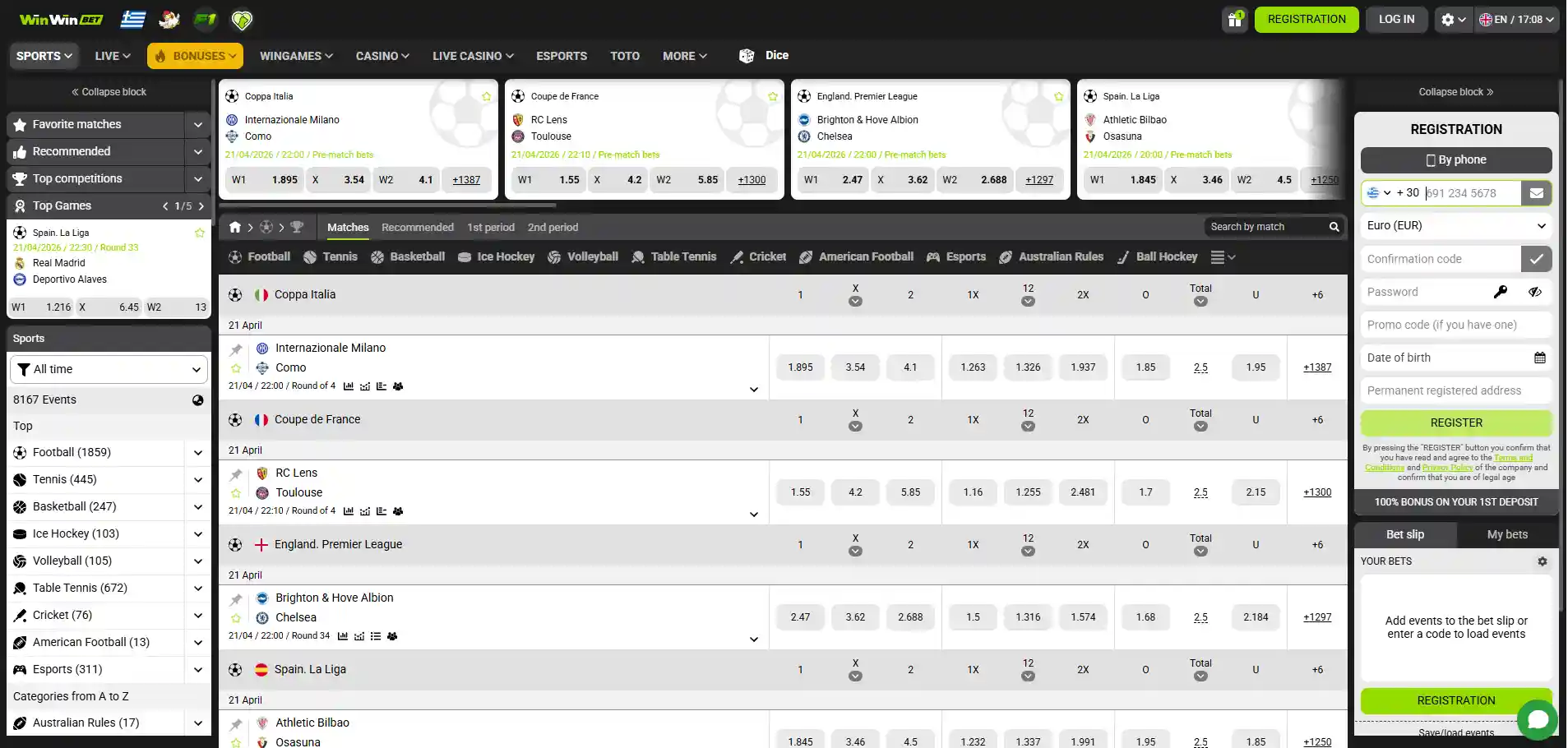Image resolution: width=1568 pixels, height=748 pixels.
Task: Filter by American Football in sports bar
Action: pyautogui.click(x=856, y=257)
